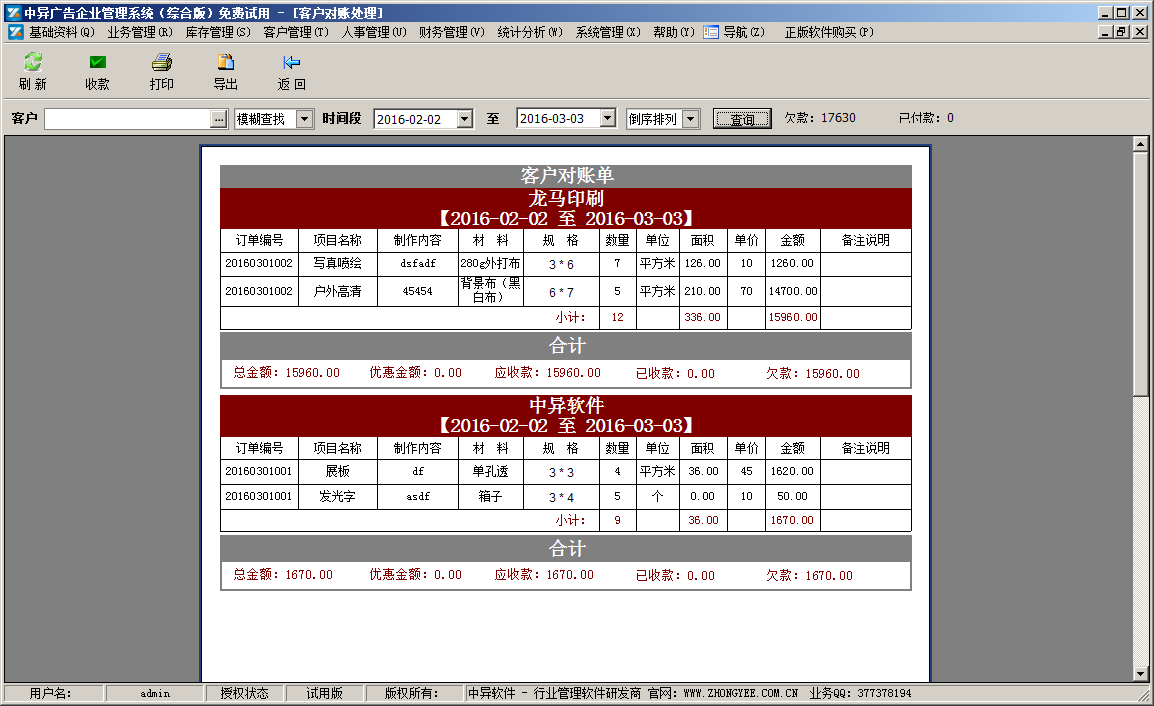This screenshot has height=706, width=1154.
Task: Click the 刷新 (Refresh) toolbar icon
Action: tap(31, 72)
